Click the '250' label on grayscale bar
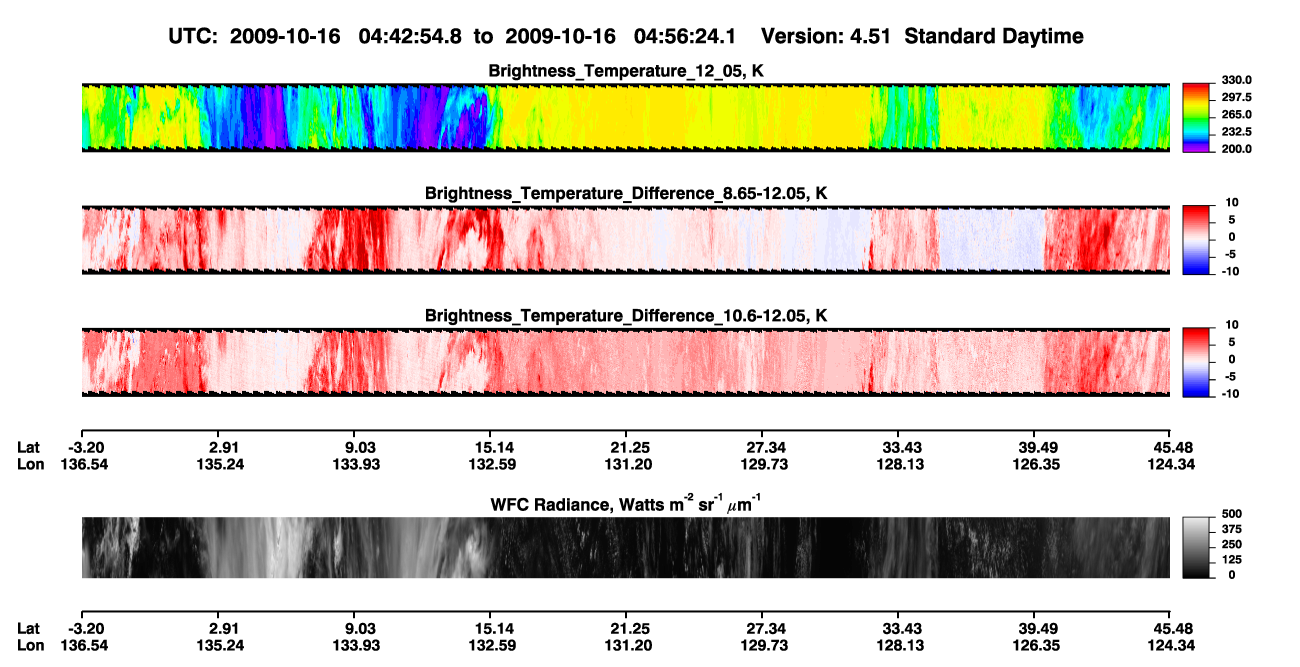Viewport: 1300px width, 667px height. (1231, 544)
